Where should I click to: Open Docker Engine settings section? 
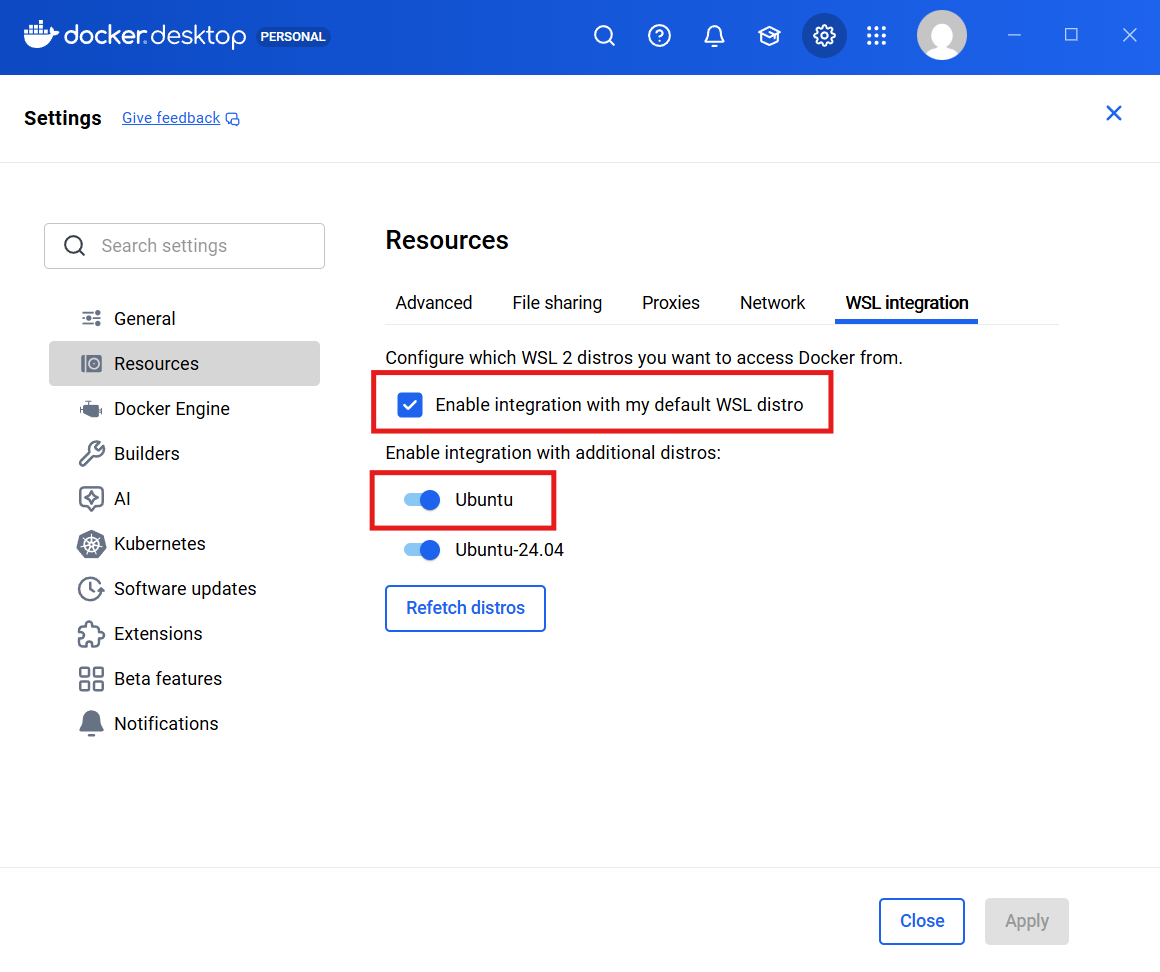[184, 409]
